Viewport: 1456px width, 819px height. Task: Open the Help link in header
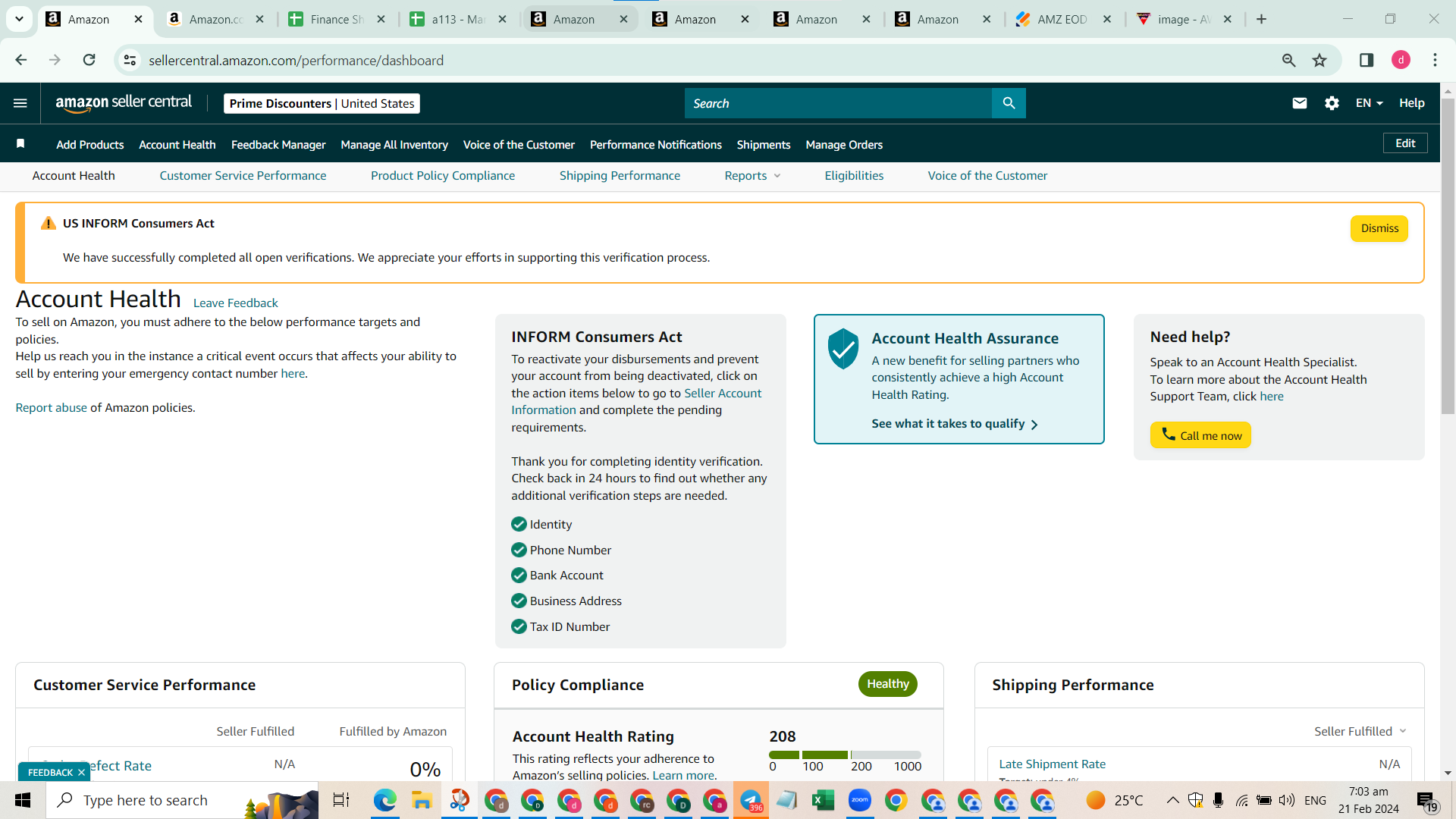pyautogui.click(x=1412, y=103)
